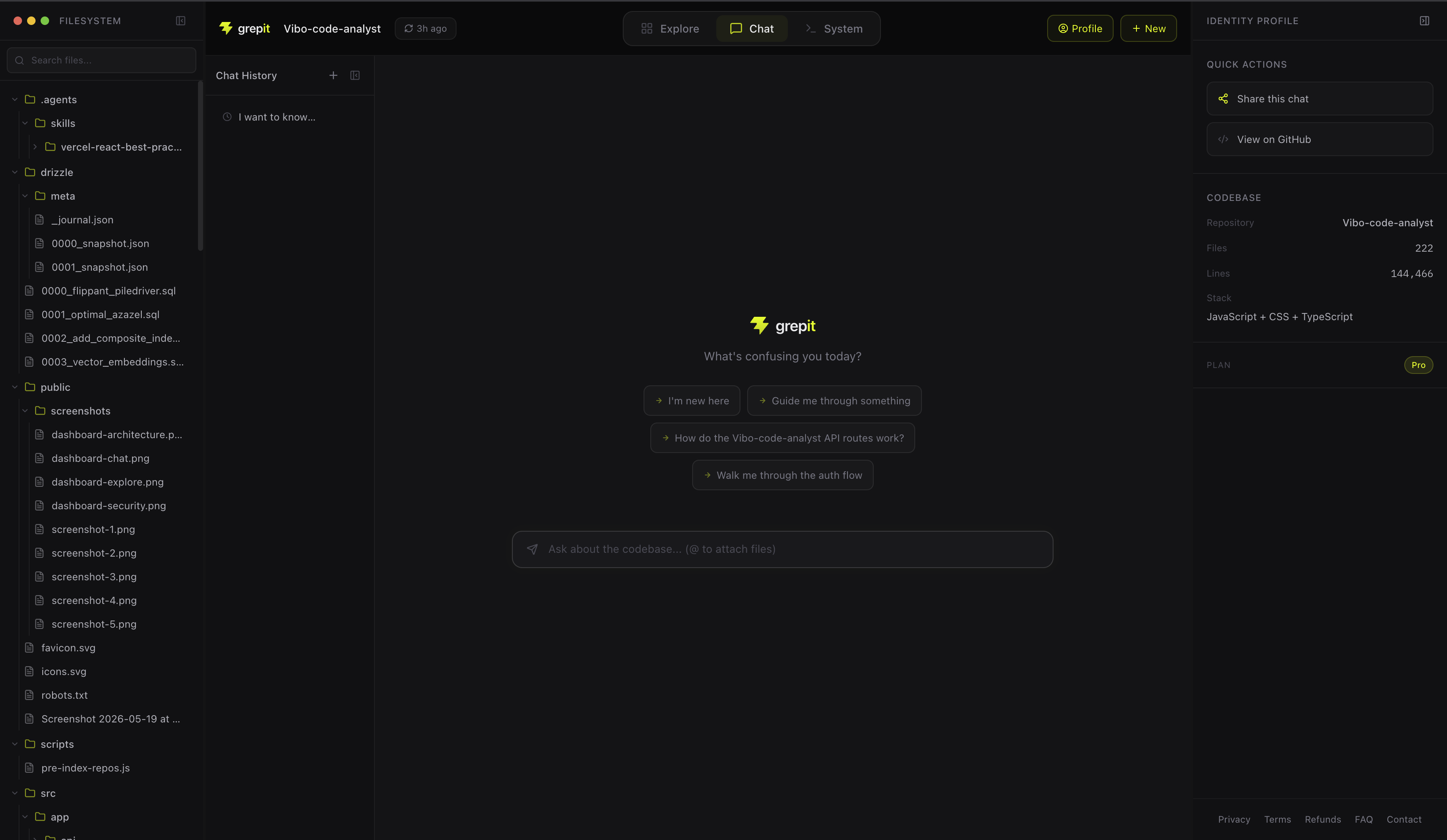Collapse the app folder chevron

click(x=25, y=817)
